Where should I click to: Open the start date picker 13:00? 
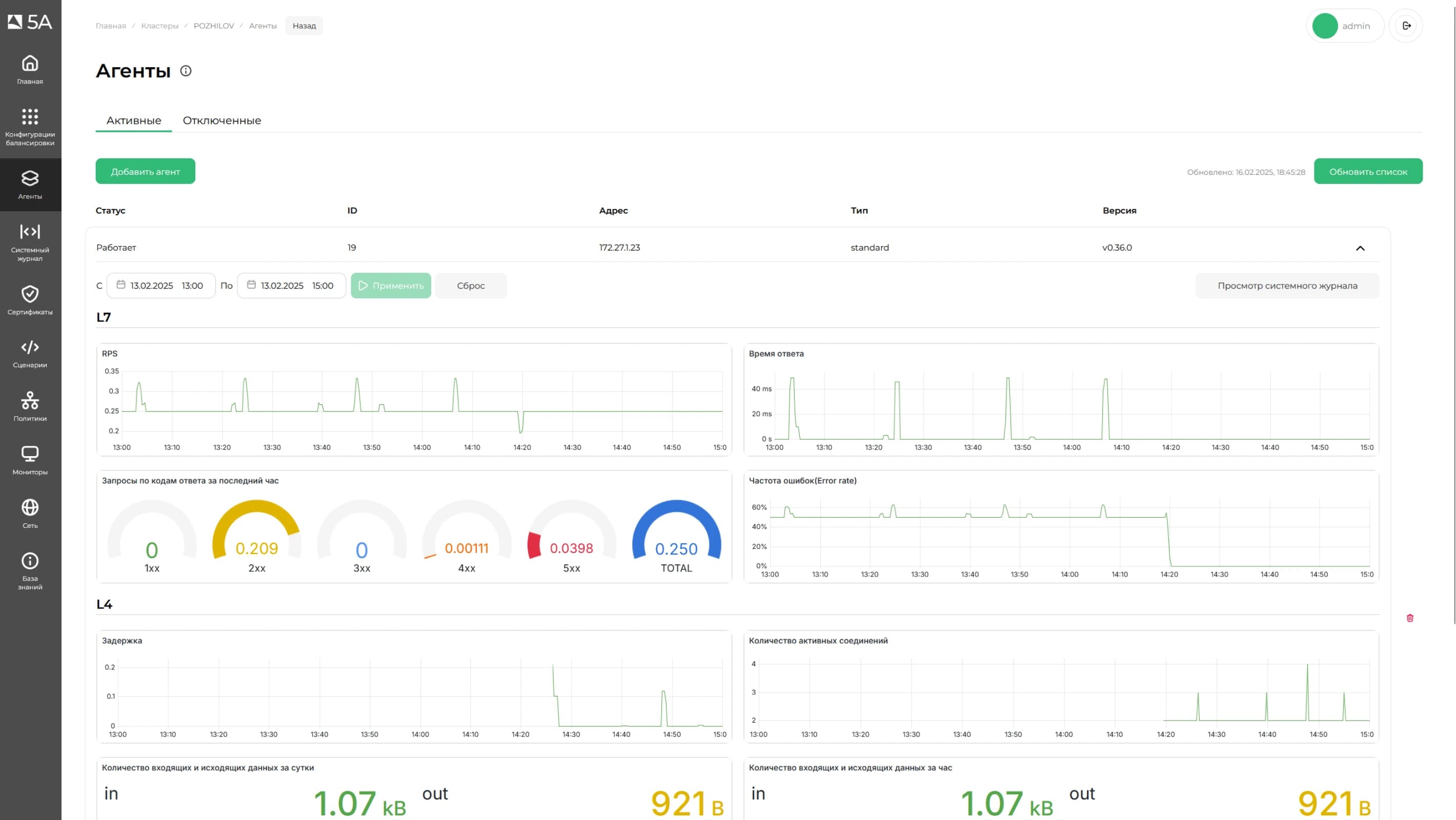(x=161, y=285)
